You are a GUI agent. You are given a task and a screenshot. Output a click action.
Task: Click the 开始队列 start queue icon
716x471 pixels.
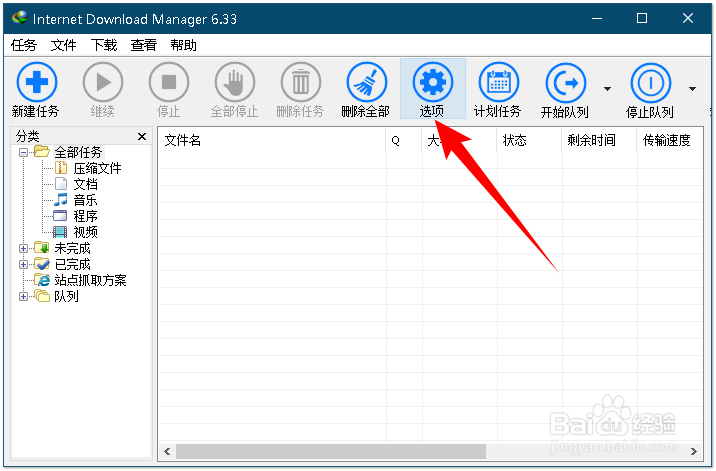tap(566, 83)
